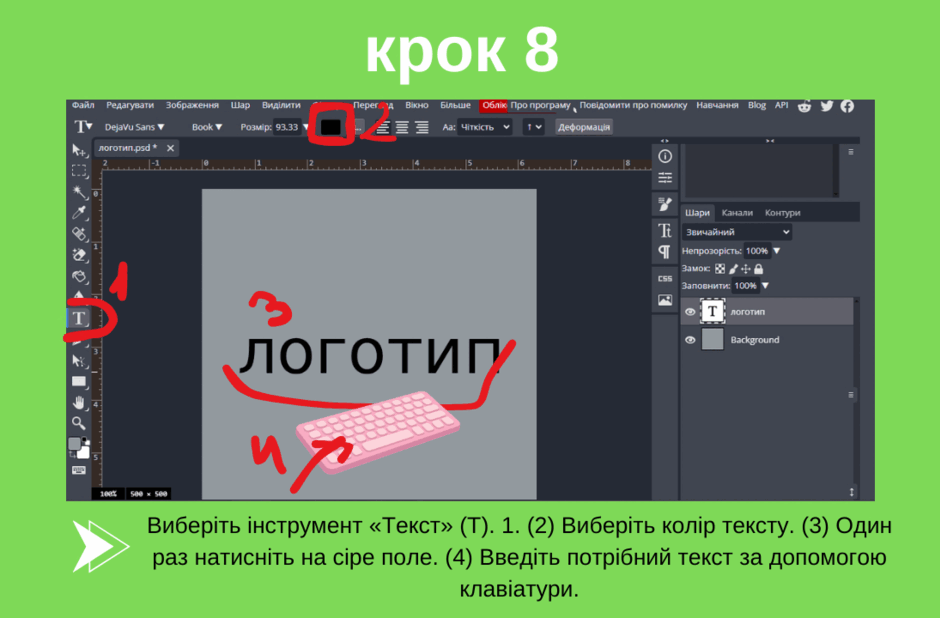Select the Eyedropper tool

click(79, 213)
